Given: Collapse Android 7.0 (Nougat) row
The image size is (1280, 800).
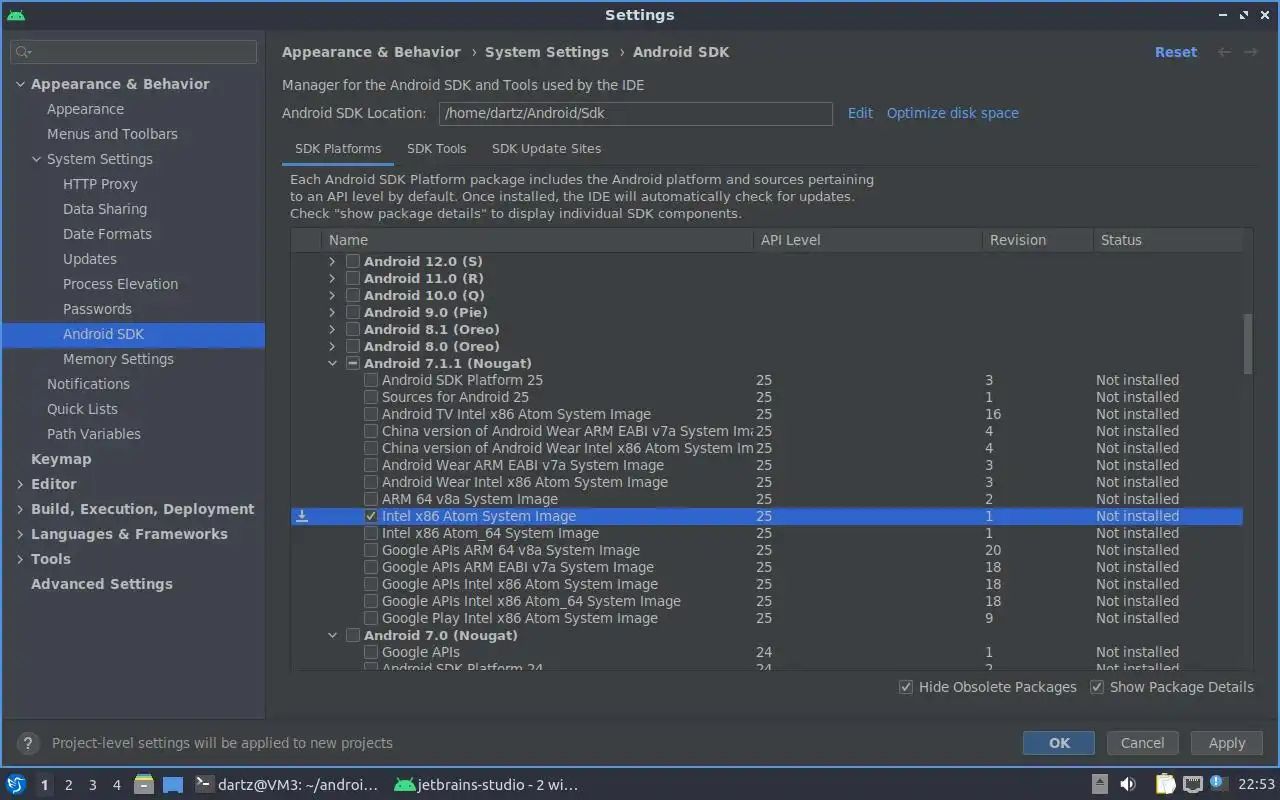Looking at the screenshot, I should (x=332, y=635).
